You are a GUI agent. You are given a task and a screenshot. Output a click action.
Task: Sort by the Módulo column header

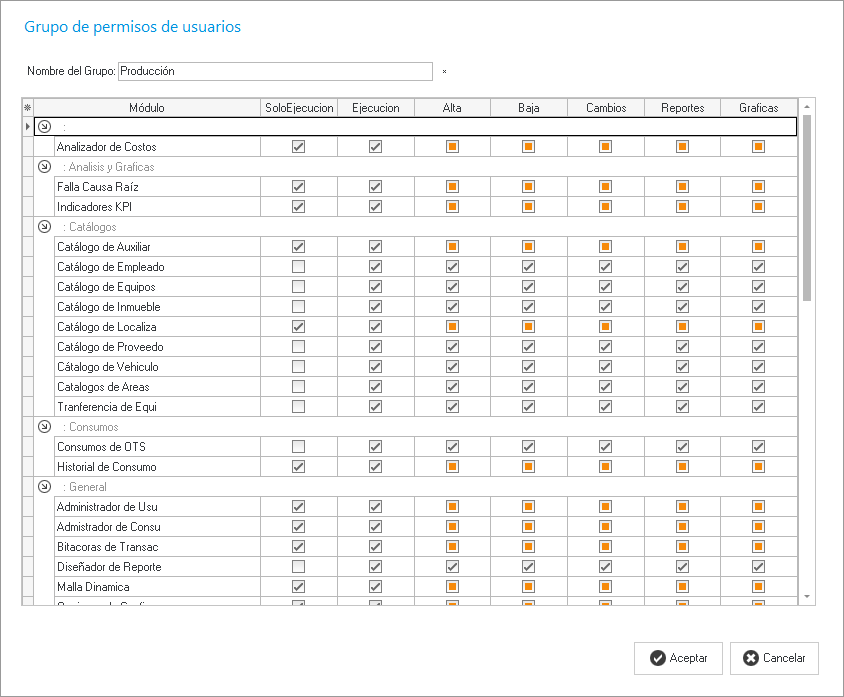tap(147, 108)
